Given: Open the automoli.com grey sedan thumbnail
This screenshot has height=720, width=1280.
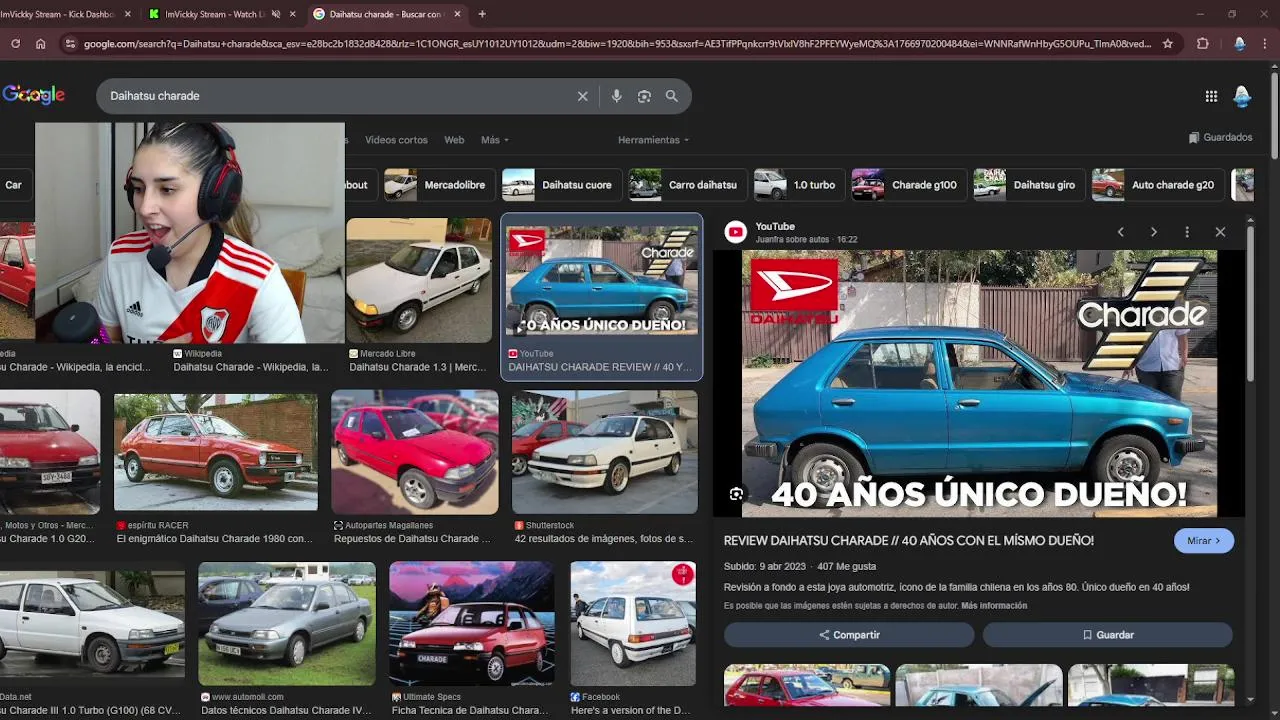Looking at the screenshot, I should pos(287,624).
